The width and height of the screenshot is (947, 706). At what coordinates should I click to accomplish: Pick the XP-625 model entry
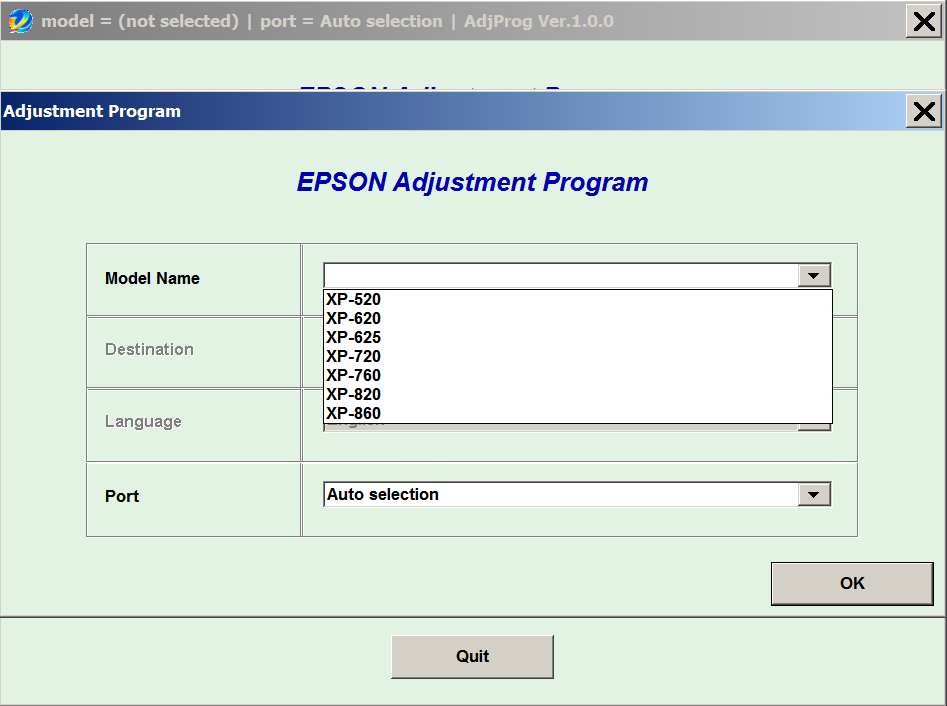[x=578, y=337]
